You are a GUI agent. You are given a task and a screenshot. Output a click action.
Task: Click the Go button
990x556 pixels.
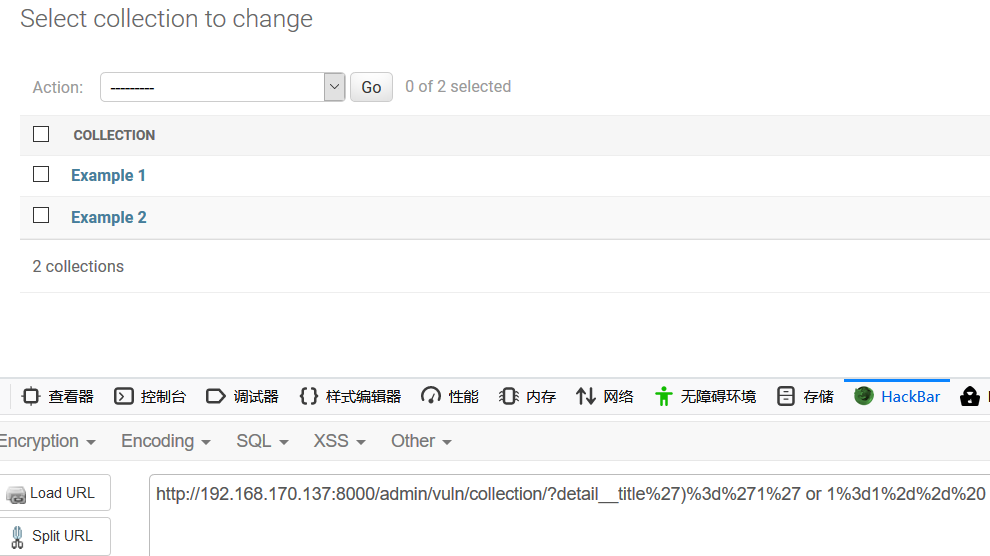[371, 87]
